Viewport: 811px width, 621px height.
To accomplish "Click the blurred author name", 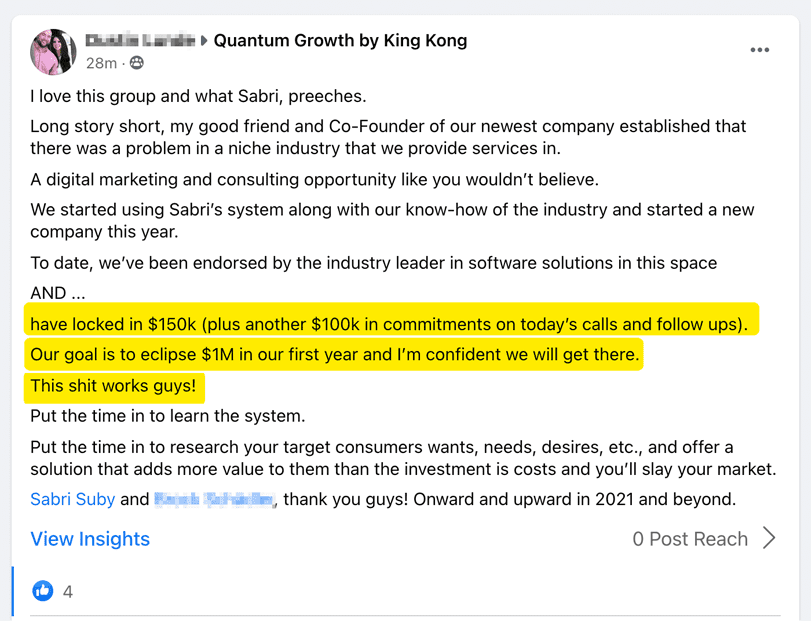I will 140,40.
